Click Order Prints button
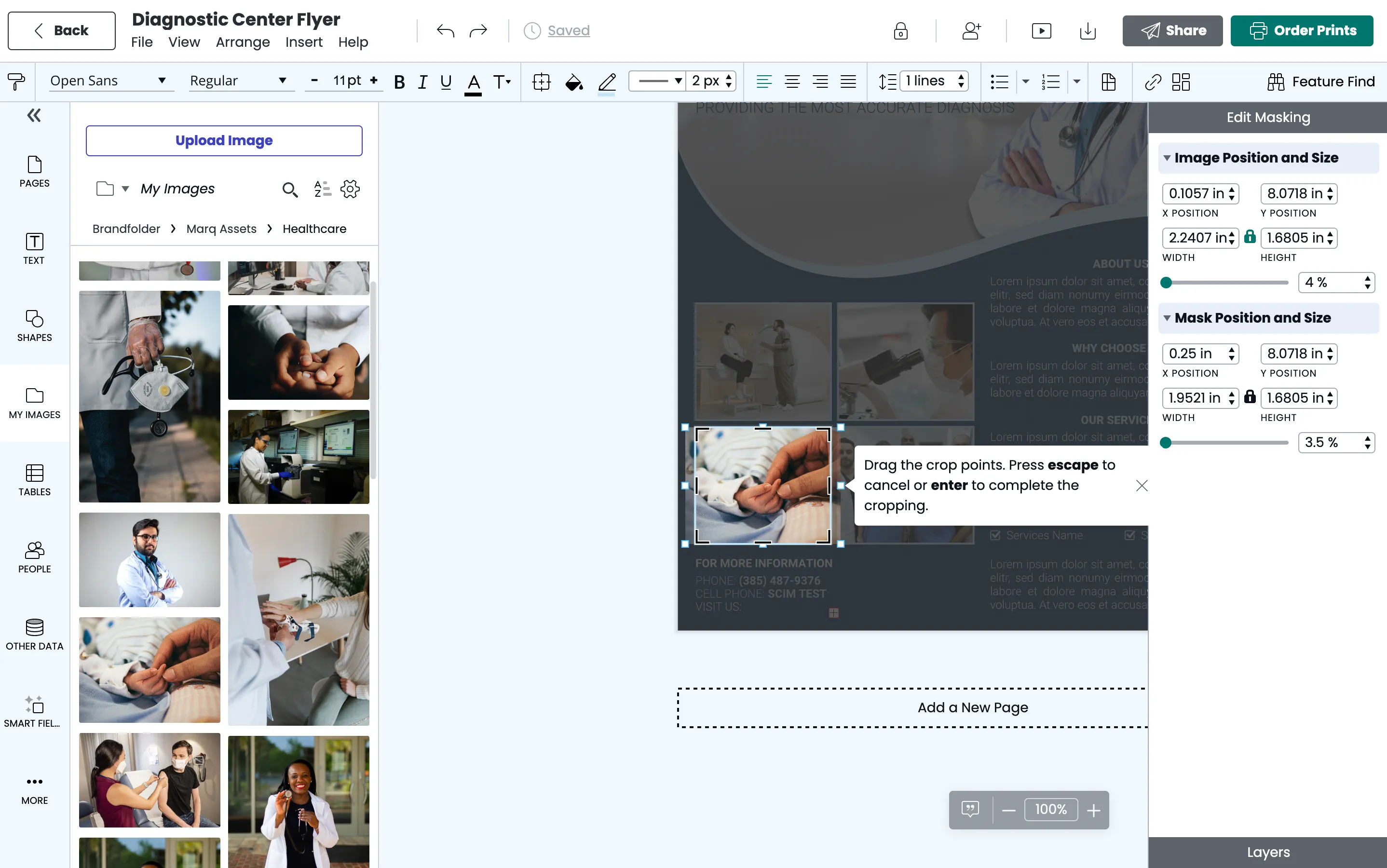 point(1302,30)
